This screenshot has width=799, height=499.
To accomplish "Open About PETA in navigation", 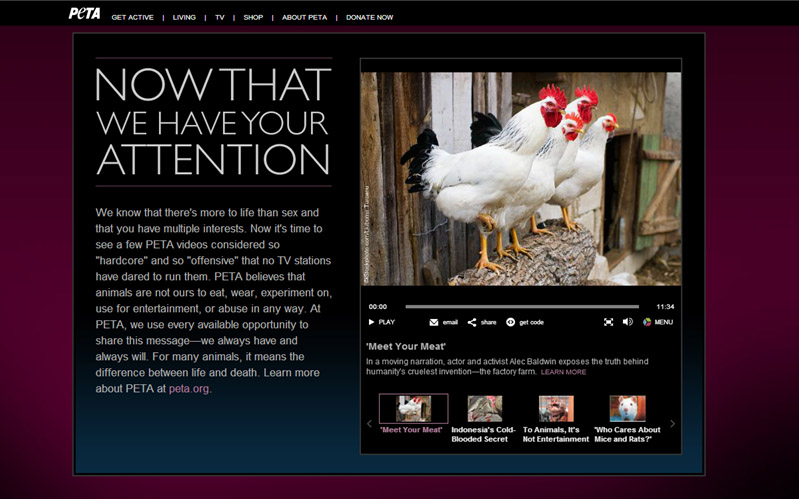I will [x=304, y=17].
